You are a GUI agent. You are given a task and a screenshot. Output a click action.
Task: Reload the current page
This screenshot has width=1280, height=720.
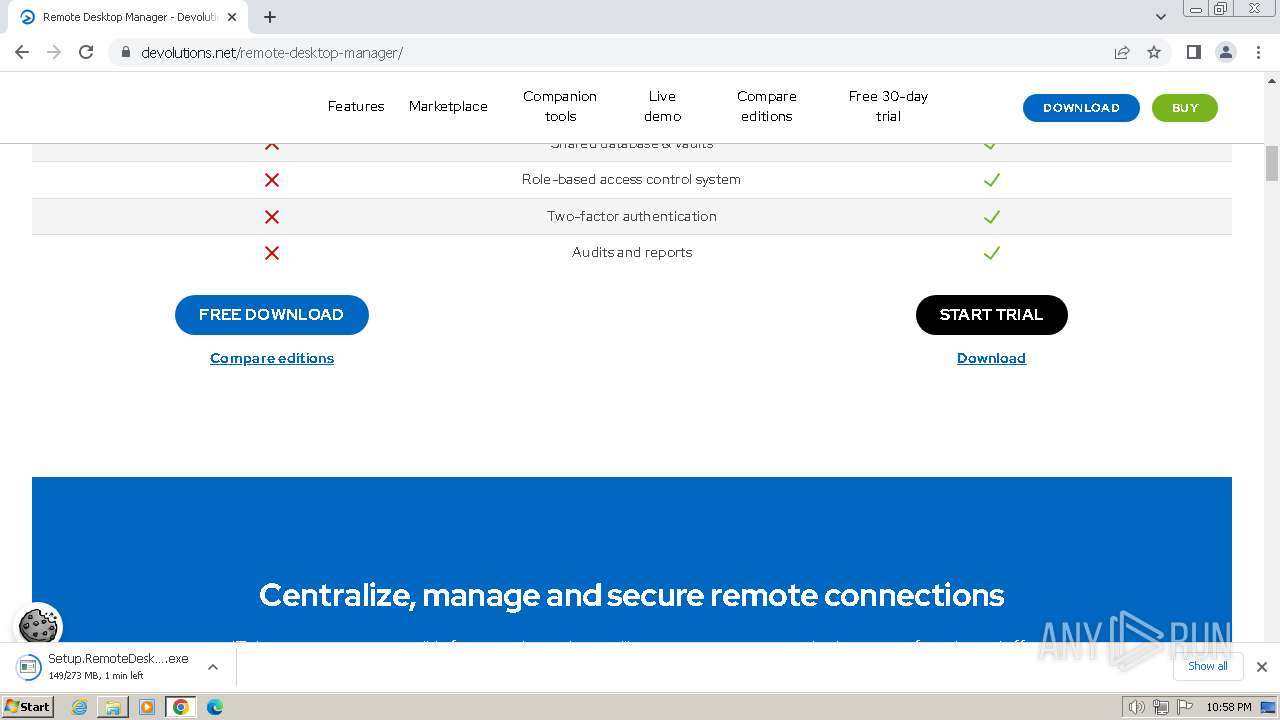click(x=86, y=52)
